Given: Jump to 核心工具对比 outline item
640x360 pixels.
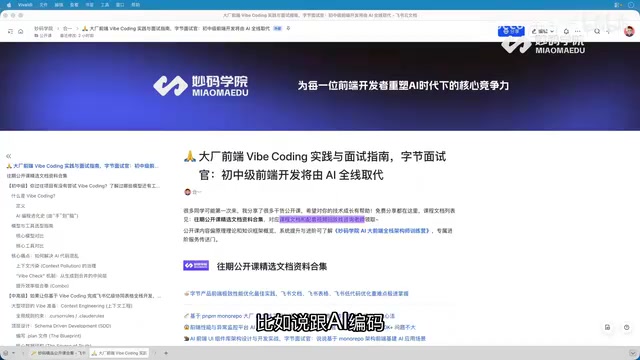Looking at the screenshot, I should tap(29, 246).
